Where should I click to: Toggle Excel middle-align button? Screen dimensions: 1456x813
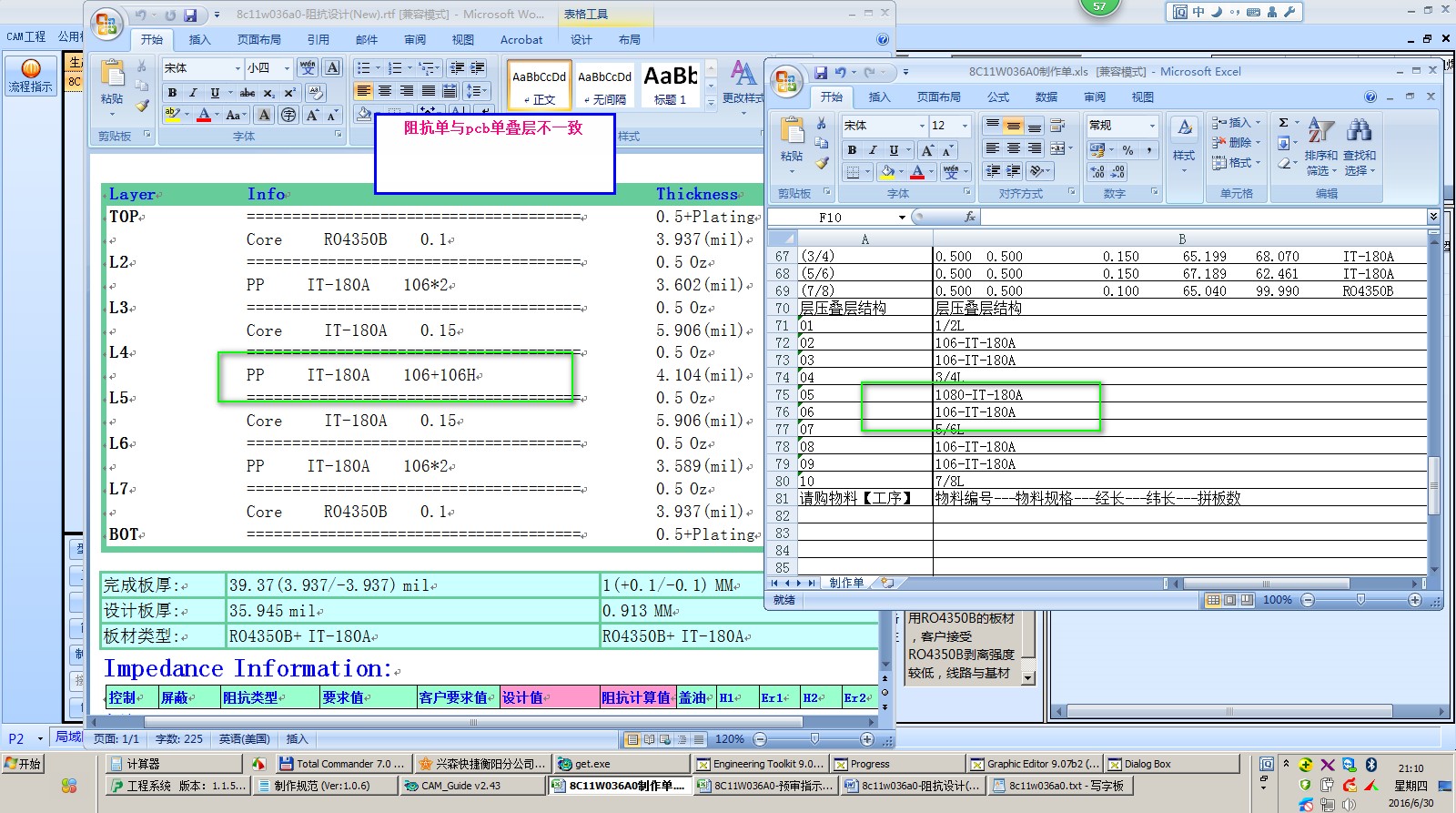[x=1013, y=126]
